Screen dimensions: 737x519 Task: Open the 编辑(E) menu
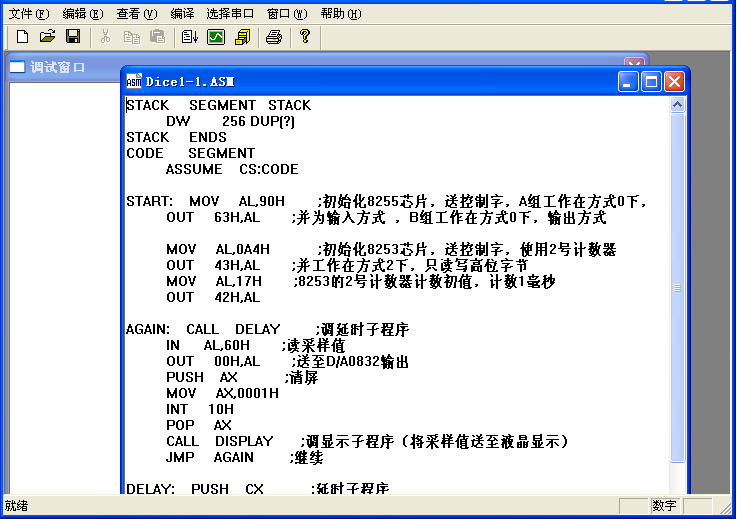pos(82,14)
